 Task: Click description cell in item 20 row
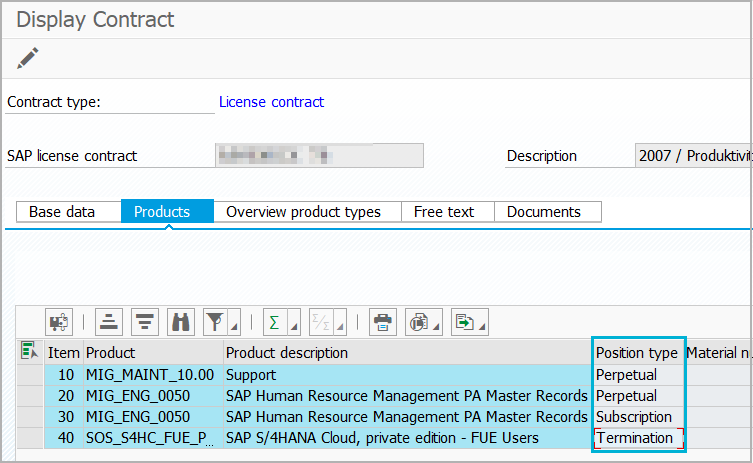(407, 396)
